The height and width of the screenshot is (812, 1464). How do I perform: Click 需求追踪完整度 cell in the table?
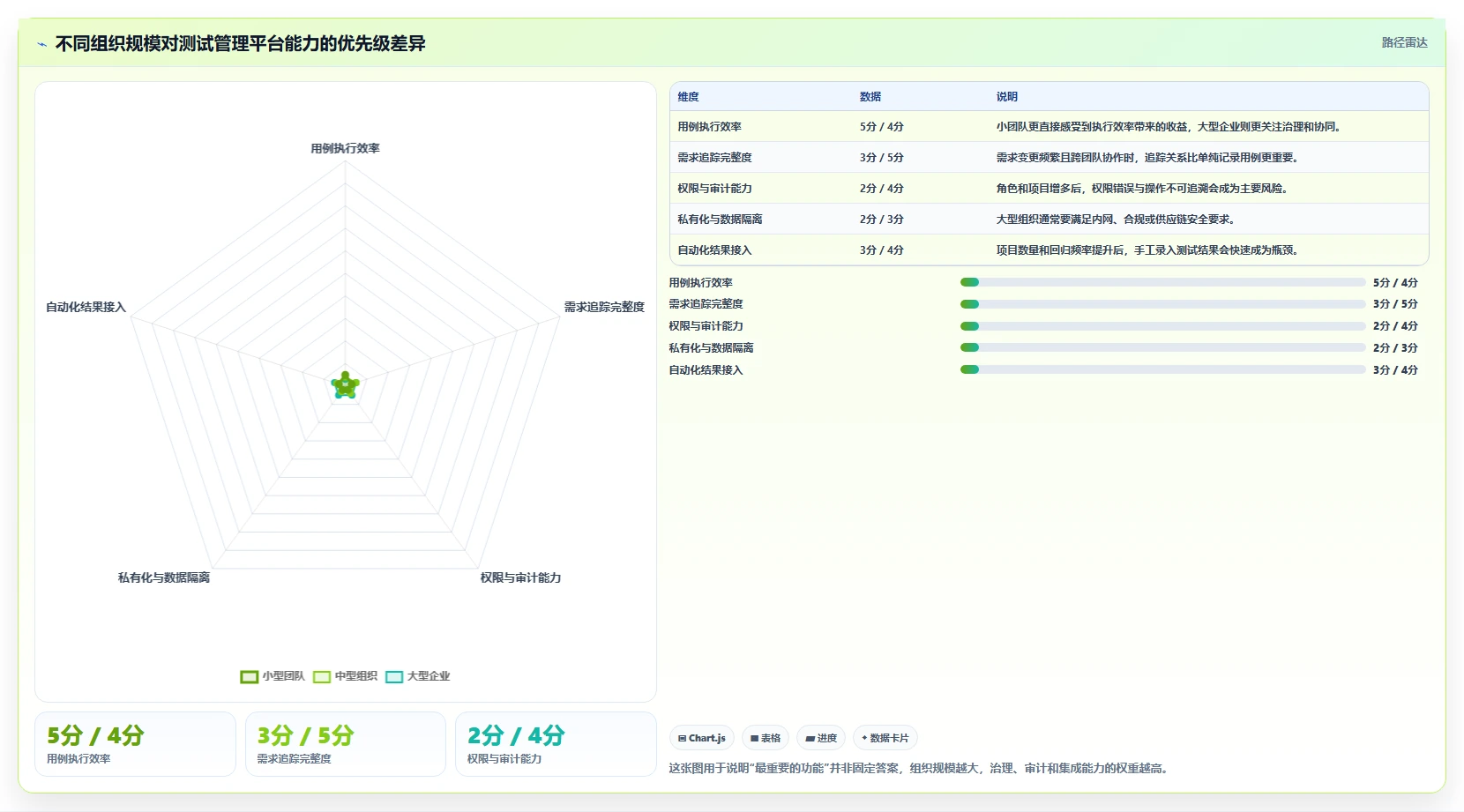point(714,158)
